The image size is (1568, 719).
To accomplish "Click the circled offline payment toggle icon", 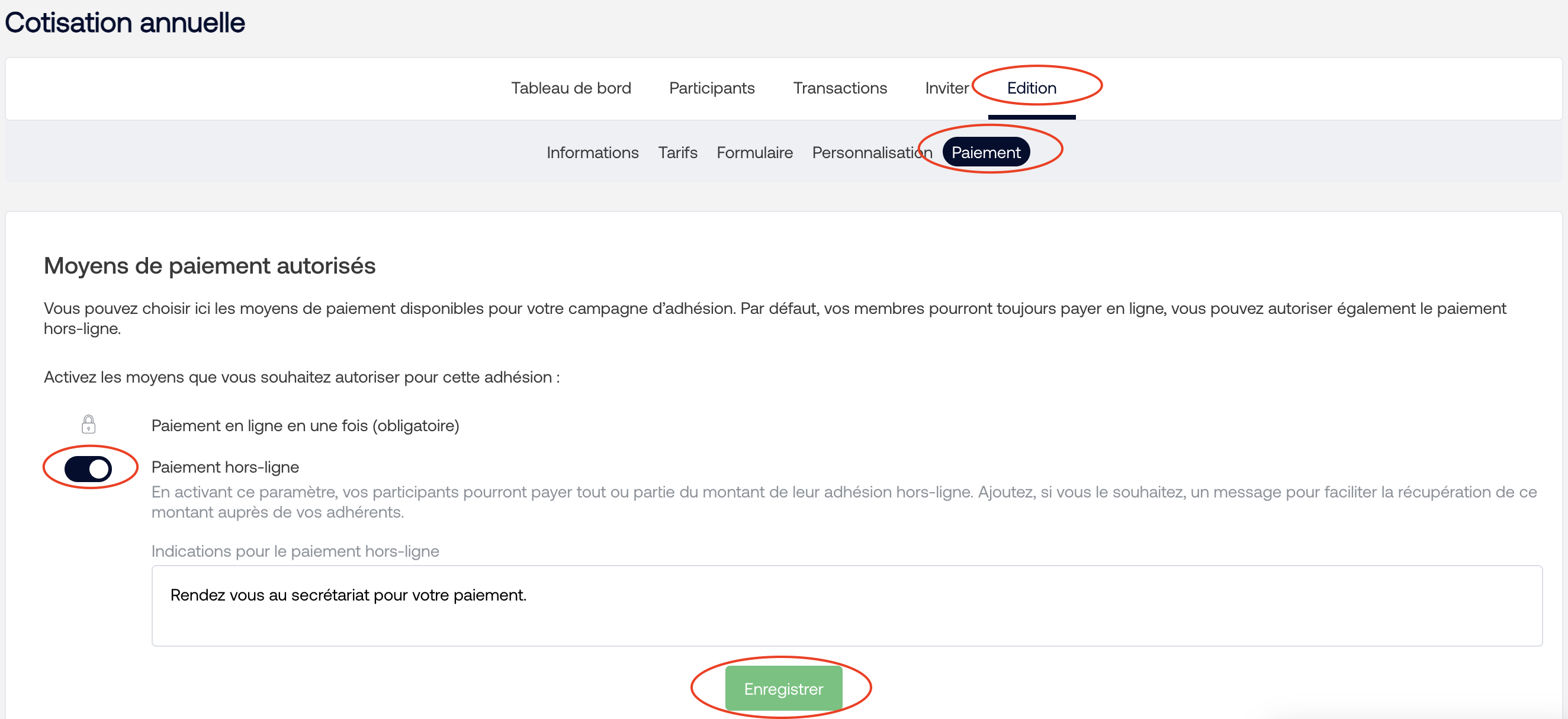I will click(x=87, y=467).
